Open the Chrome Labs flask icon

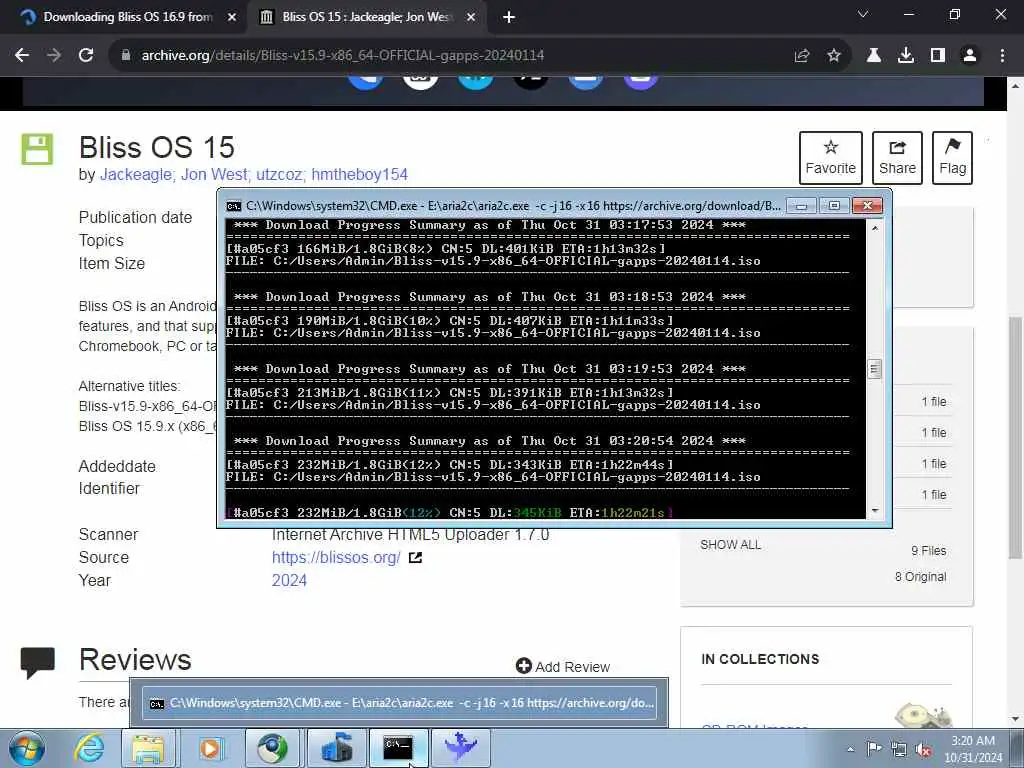tap(874, 56)
